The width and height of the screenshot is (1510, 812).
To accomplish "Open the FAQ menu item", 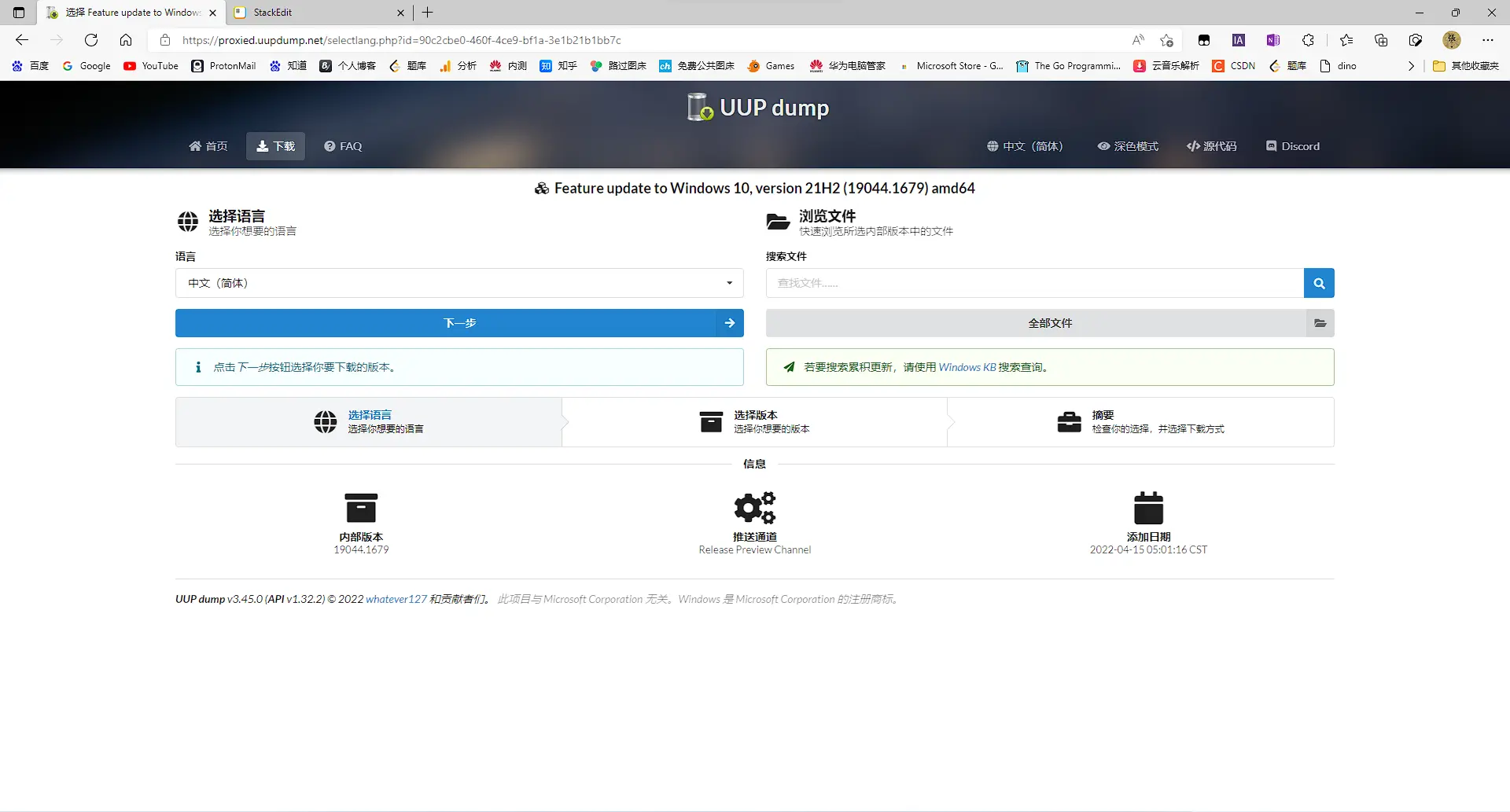I will [x=343, y=146].
